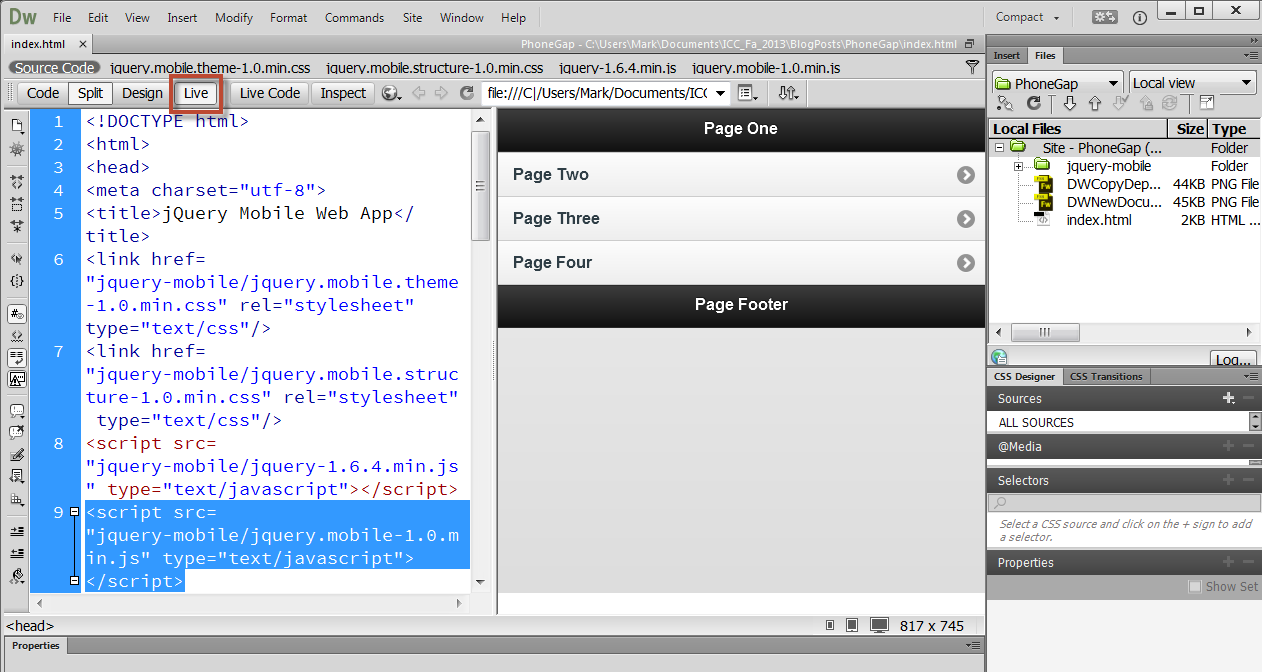
Task: Open the Local view dropdown
Action: point(1192,83)
